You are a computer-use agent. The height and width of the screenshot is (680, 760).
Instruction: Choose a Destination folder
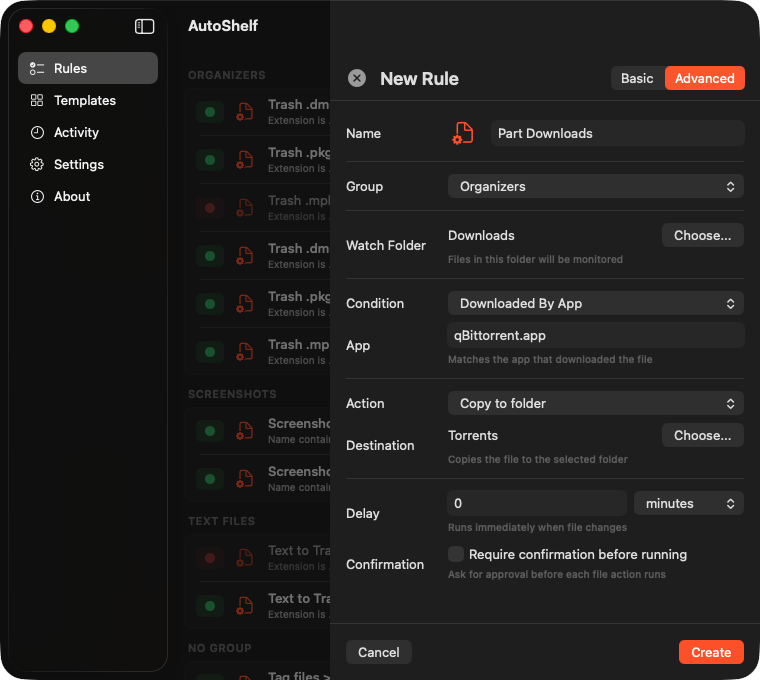click(702, 435)
